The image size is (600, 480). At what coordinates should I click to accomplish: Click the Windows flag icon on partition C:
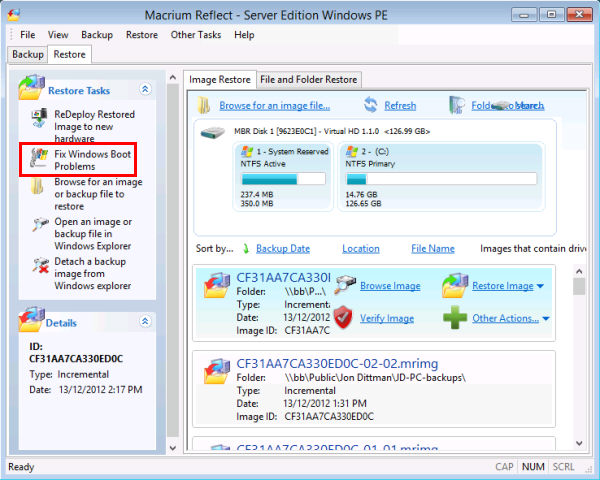pos(352,152)
